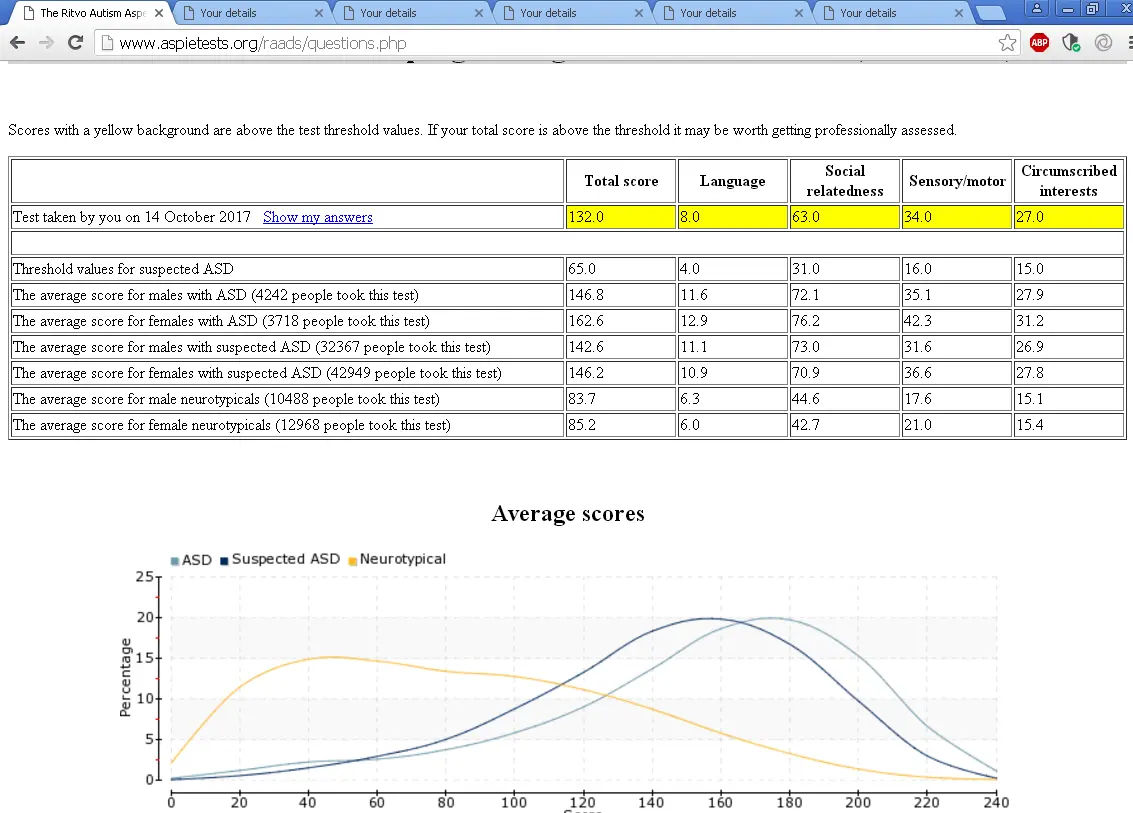Click the 'Average scores' chart heading

pyautogui.click(x=568, y=514)
